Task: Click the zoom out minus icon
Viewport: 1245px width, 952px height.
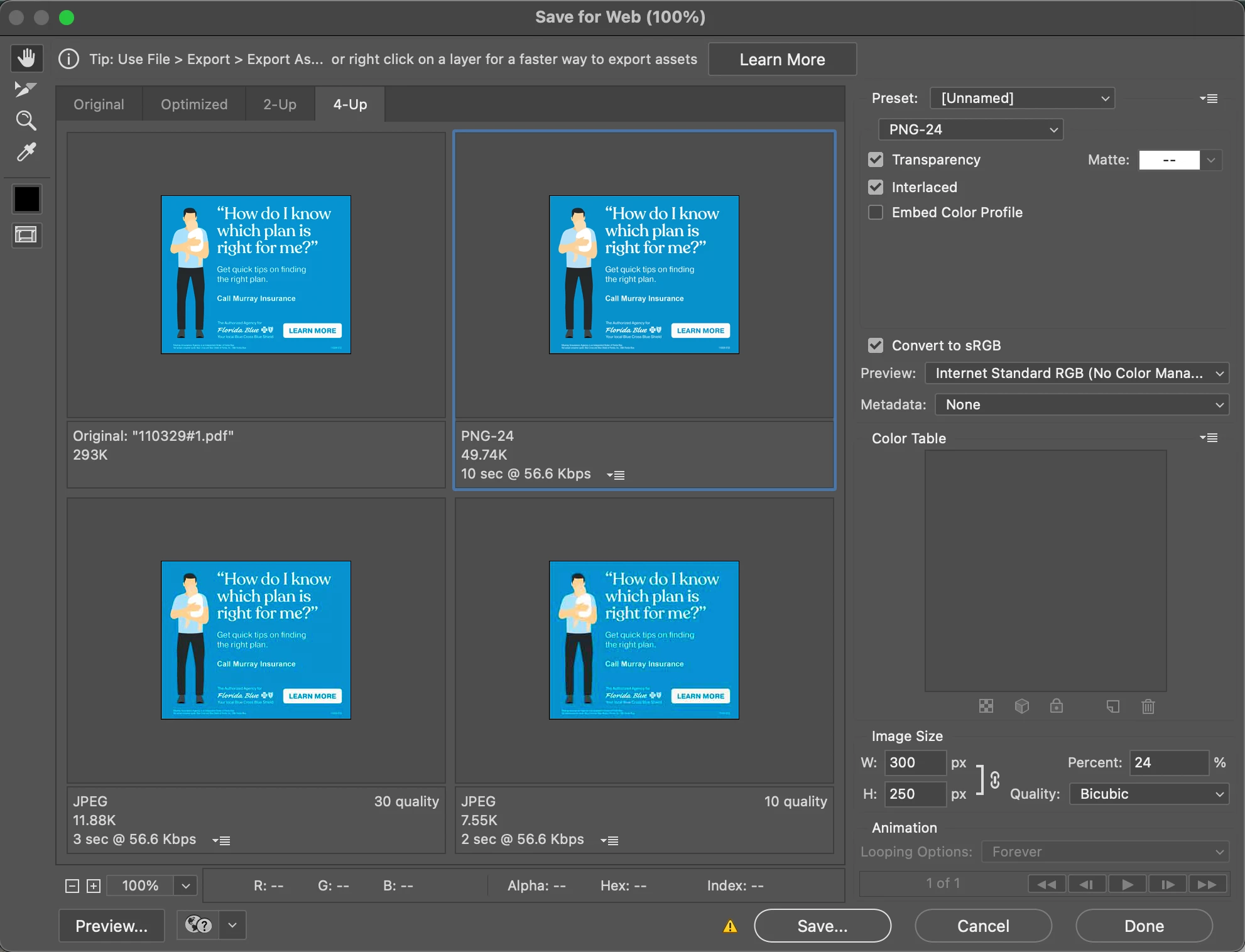Action: click(72, 886)
